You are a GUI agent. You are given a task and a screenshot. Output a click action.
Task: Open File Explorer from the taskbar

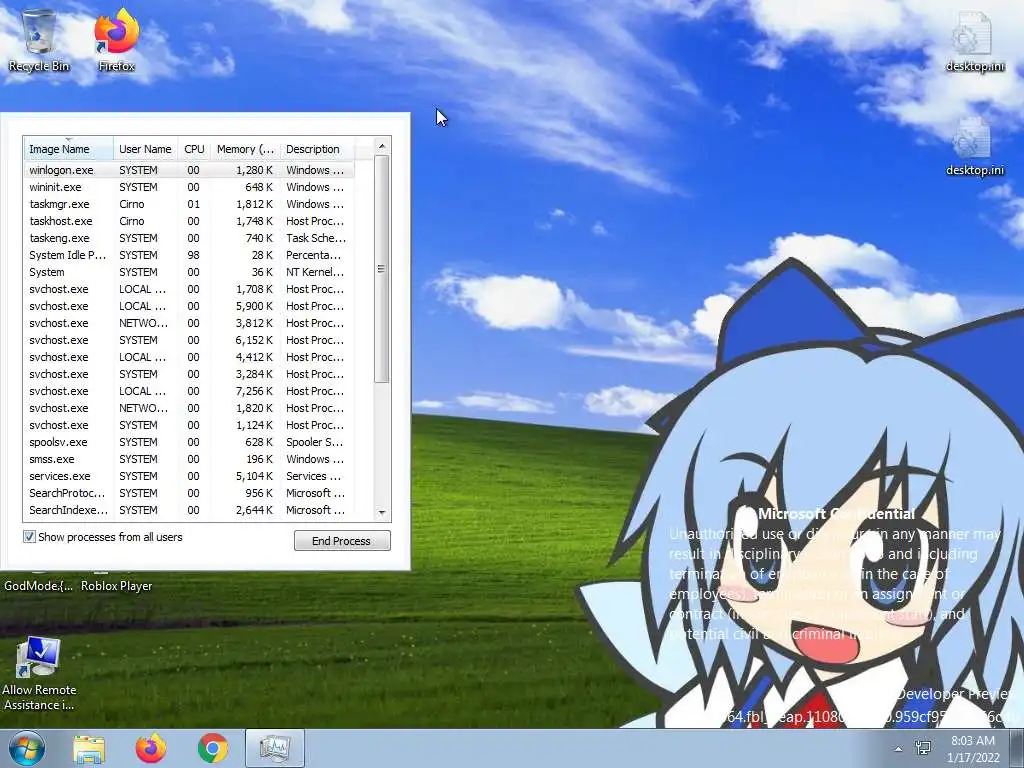pos(89,749)
